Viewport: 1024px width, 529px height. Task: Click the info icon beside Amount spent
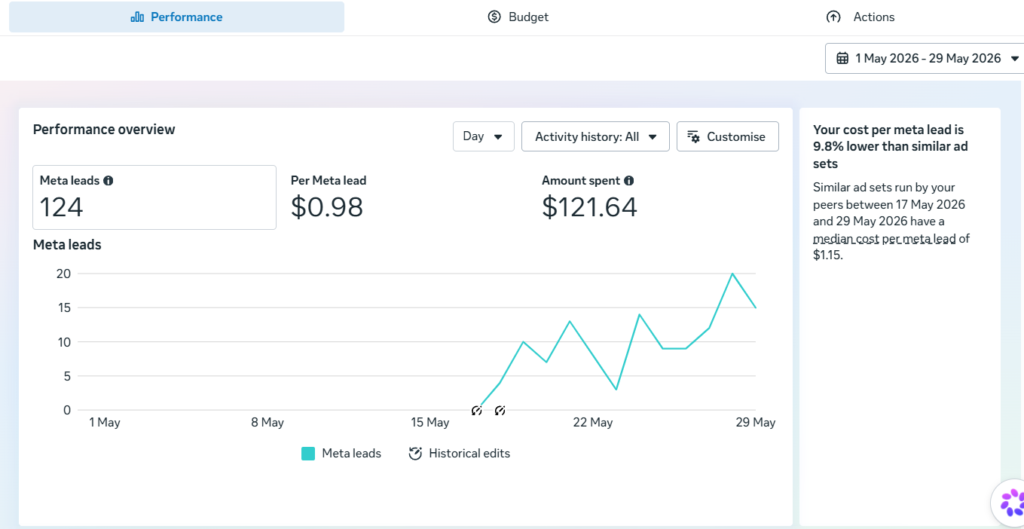coord(628,181)
